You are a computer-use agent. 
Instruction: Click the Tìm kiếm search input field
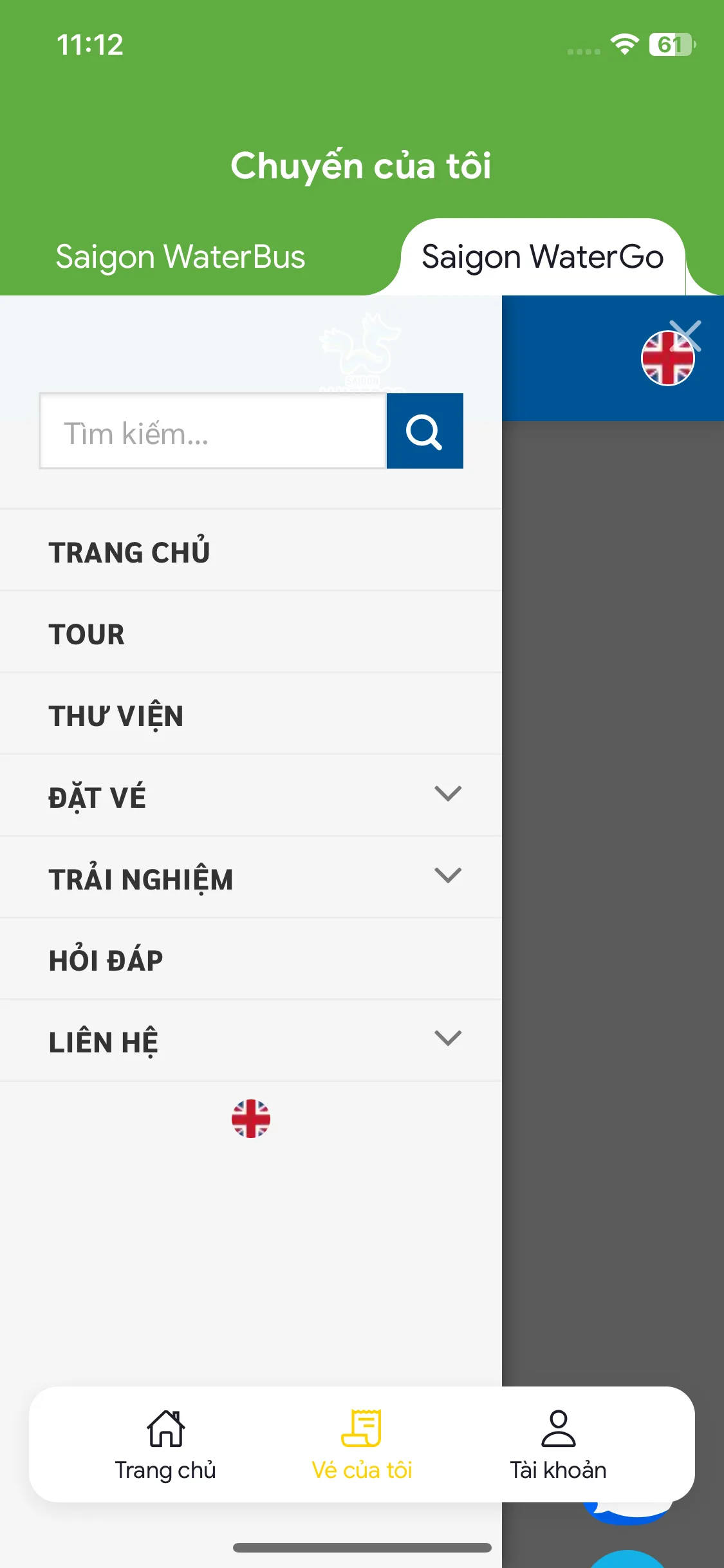pyautogui.click(x=212, y=431)
